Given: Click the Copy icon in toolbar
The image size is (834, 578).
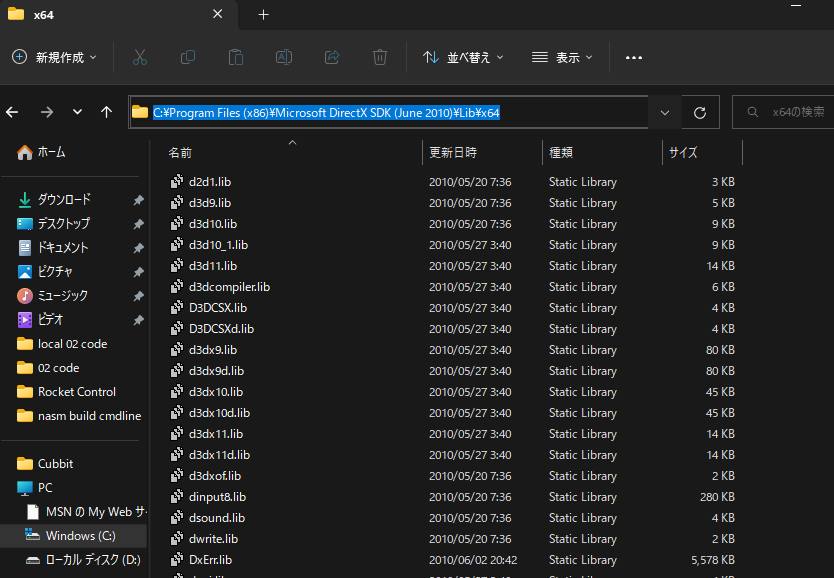Looking at the screenshot, I should tap(188, 57).
